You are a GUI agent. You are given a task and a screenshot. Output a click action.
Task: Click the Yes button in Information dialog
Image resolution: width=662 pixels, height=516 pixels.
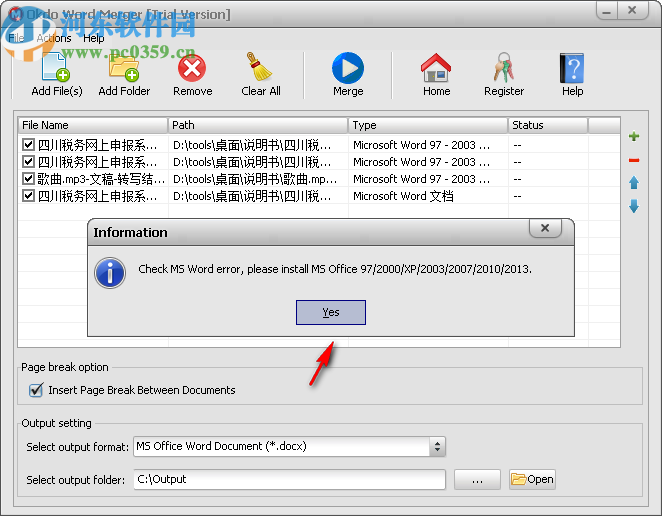point(331,312)
